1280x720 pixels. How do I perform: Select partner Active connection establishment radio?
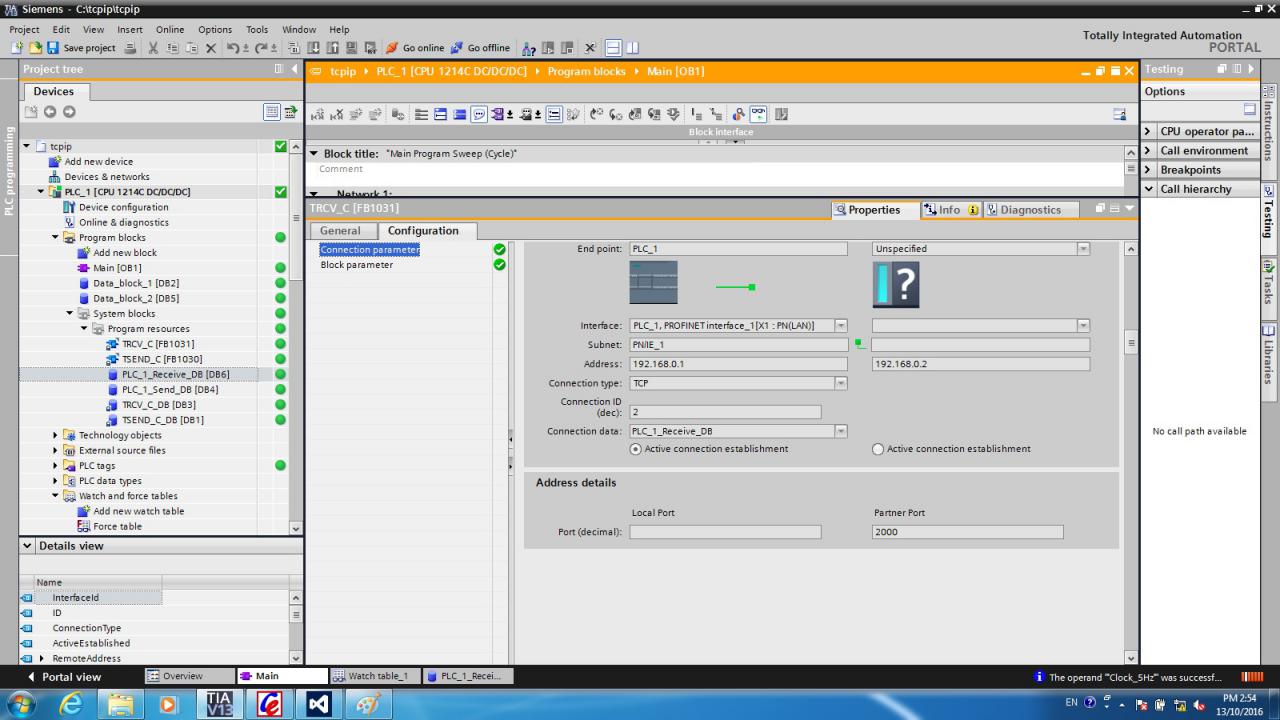pyautogui.click(x=879, y=450)
